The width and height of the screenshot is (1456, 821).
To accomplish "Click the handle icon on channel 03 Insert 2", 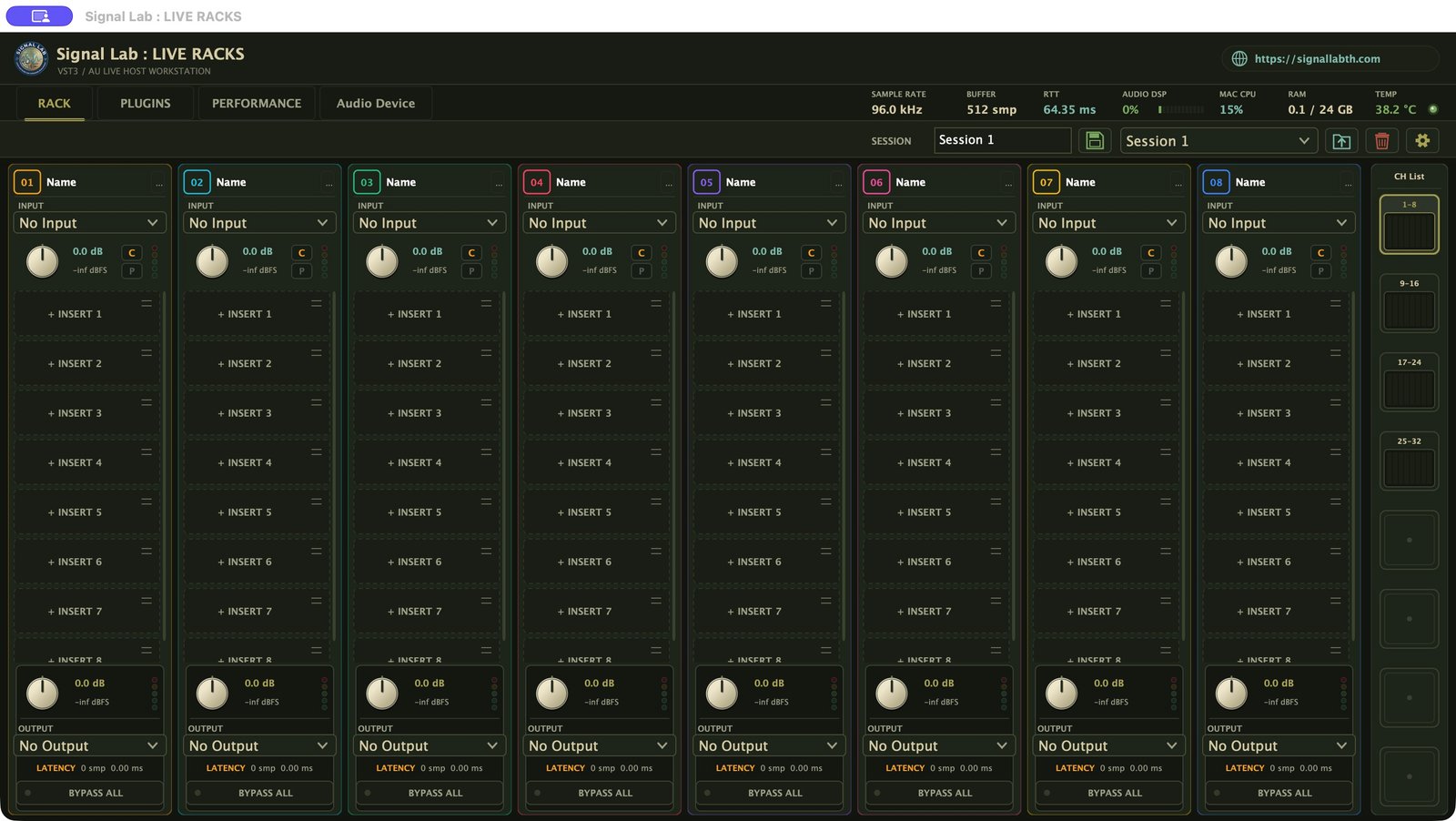I will pyautogui.click(x=486, y=352).
